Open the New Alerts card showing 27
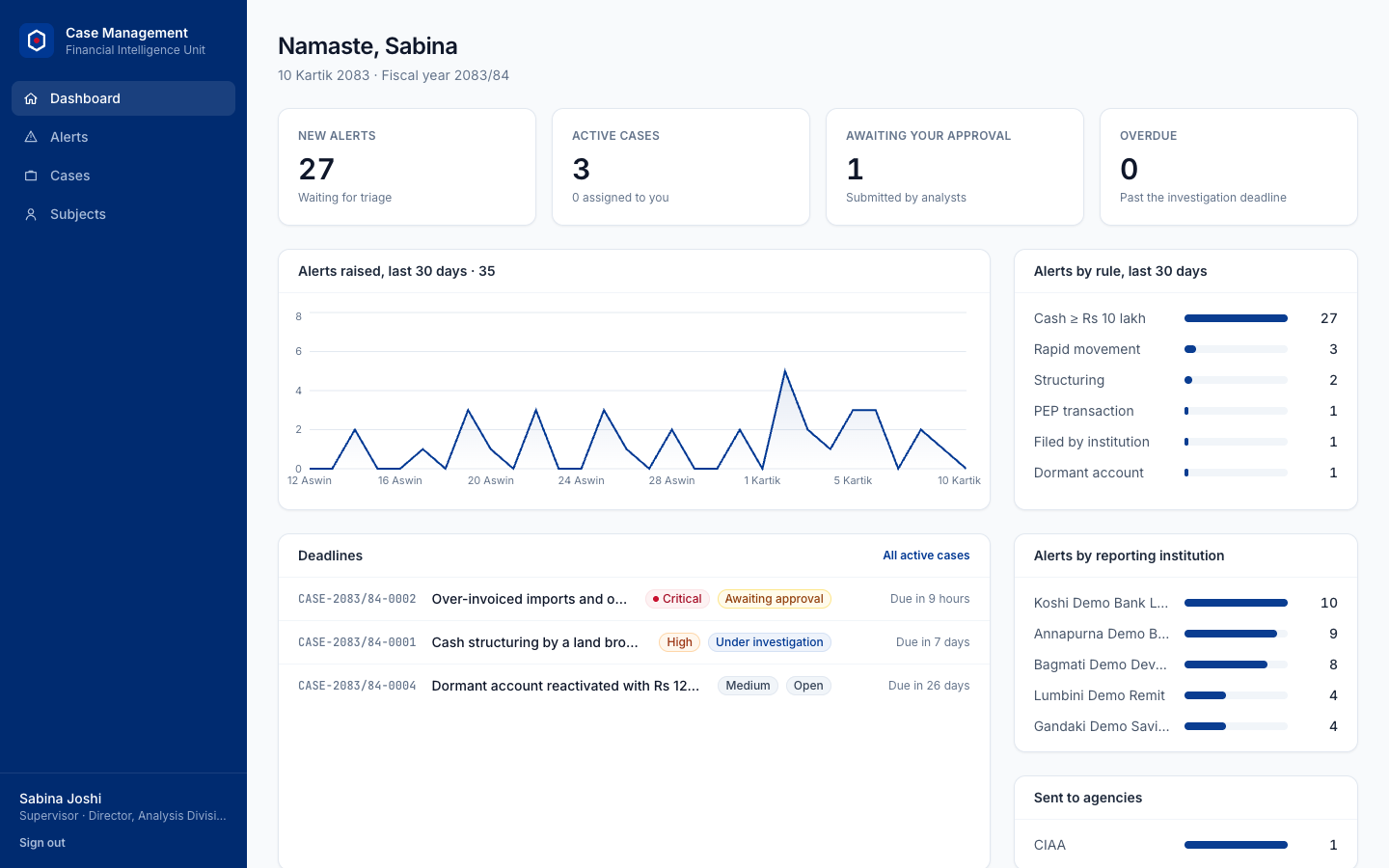The image size is (1389, 868). (407, 167)
